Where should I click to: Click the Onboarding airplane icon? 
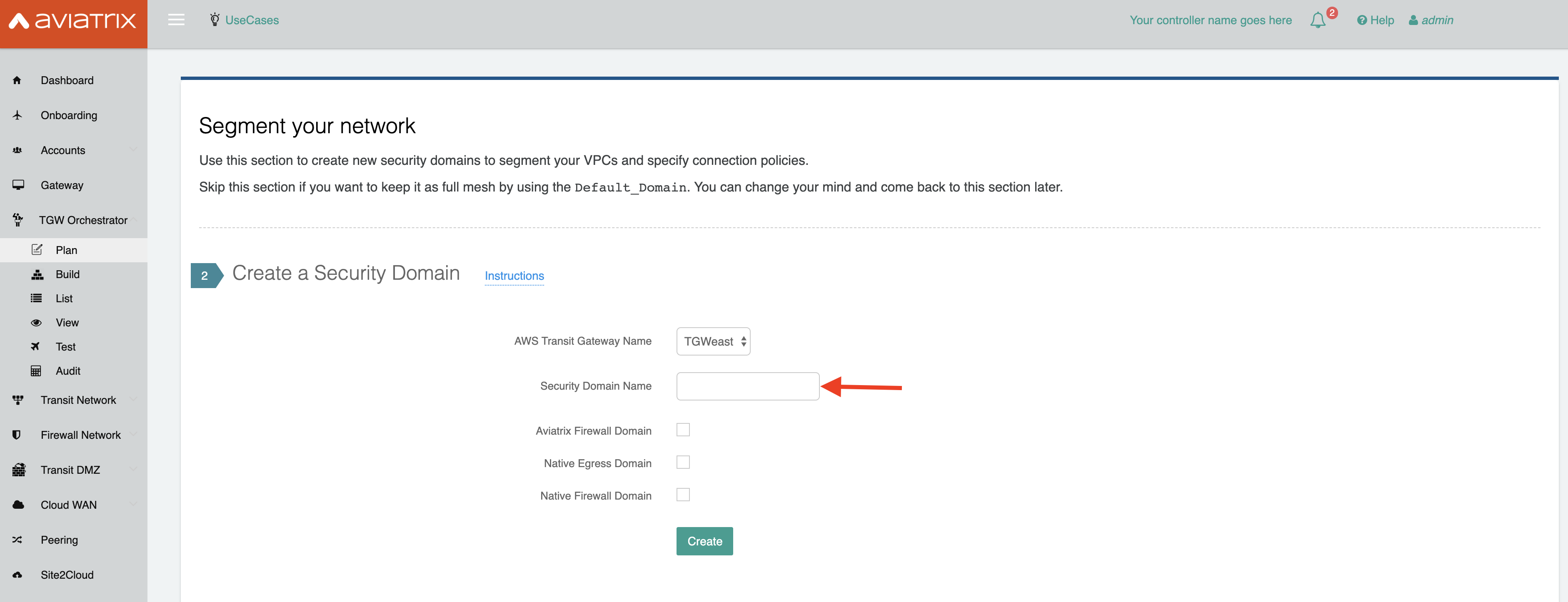[17, 115]
